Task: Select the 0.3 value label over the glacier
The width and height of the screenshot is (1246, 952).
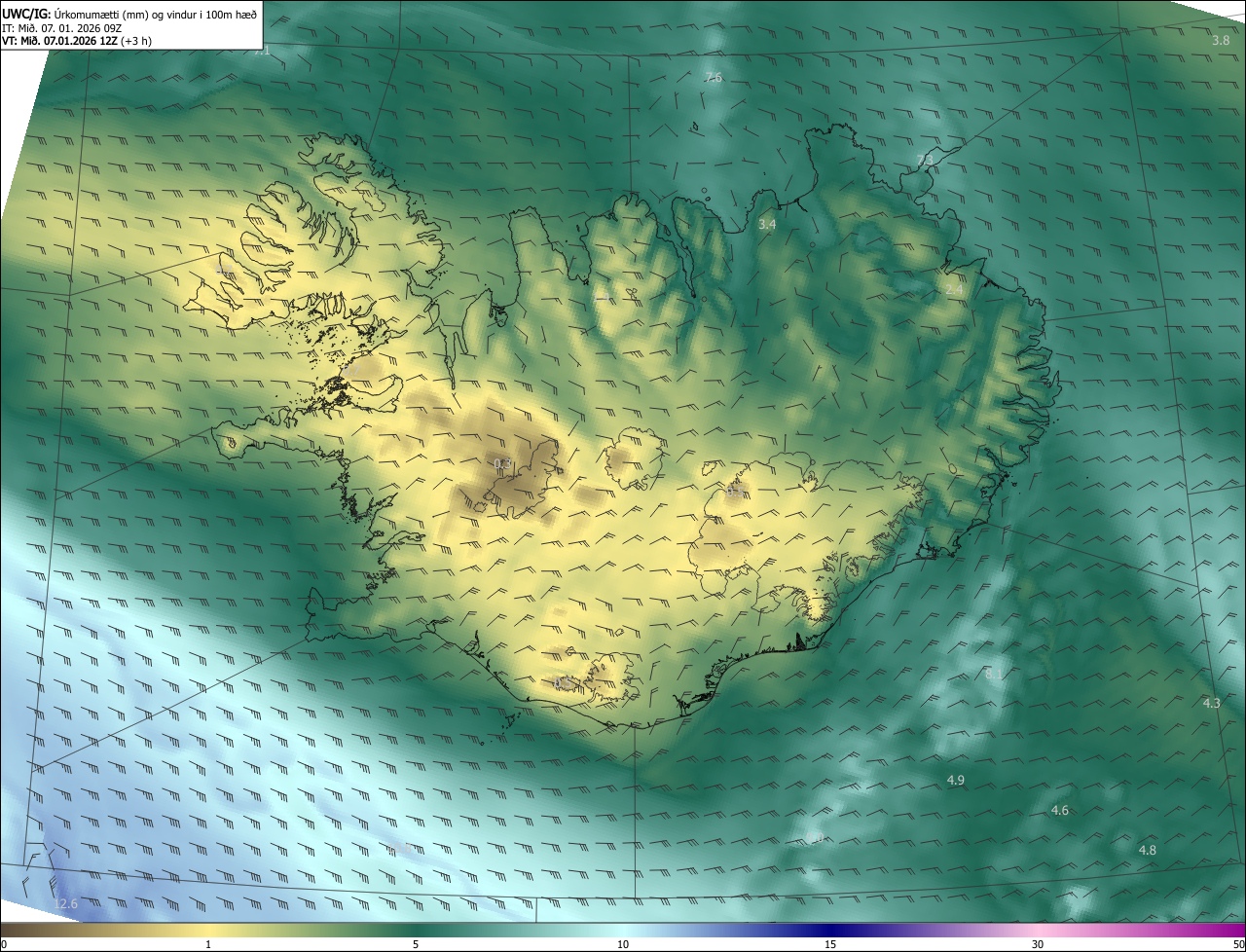Action: [x=503, y=464]
